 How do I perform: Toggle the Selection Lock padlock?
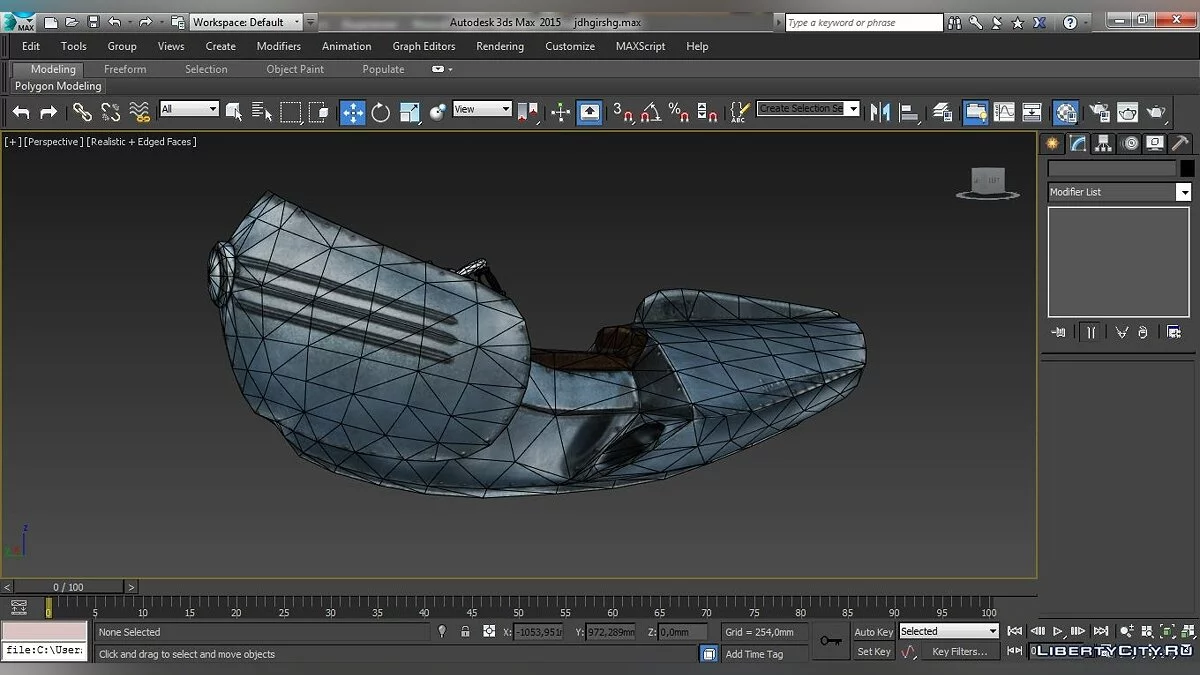point(465,631)
